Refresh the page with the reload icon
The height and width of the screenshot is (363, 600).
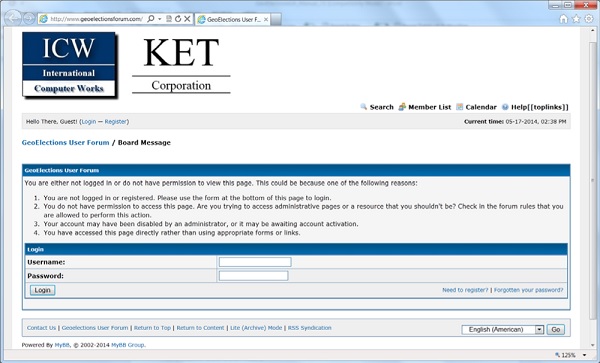(178, 19)
